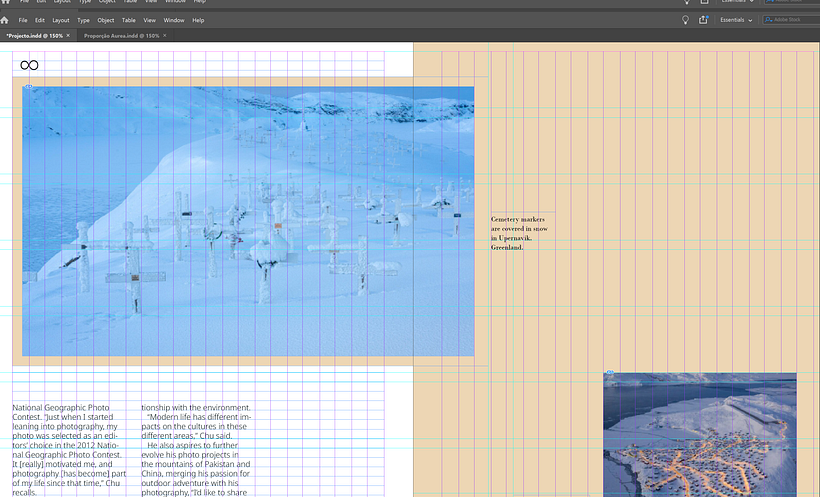Open the Object menu
The width and height of the screenshot is (820, 497).
105,20
